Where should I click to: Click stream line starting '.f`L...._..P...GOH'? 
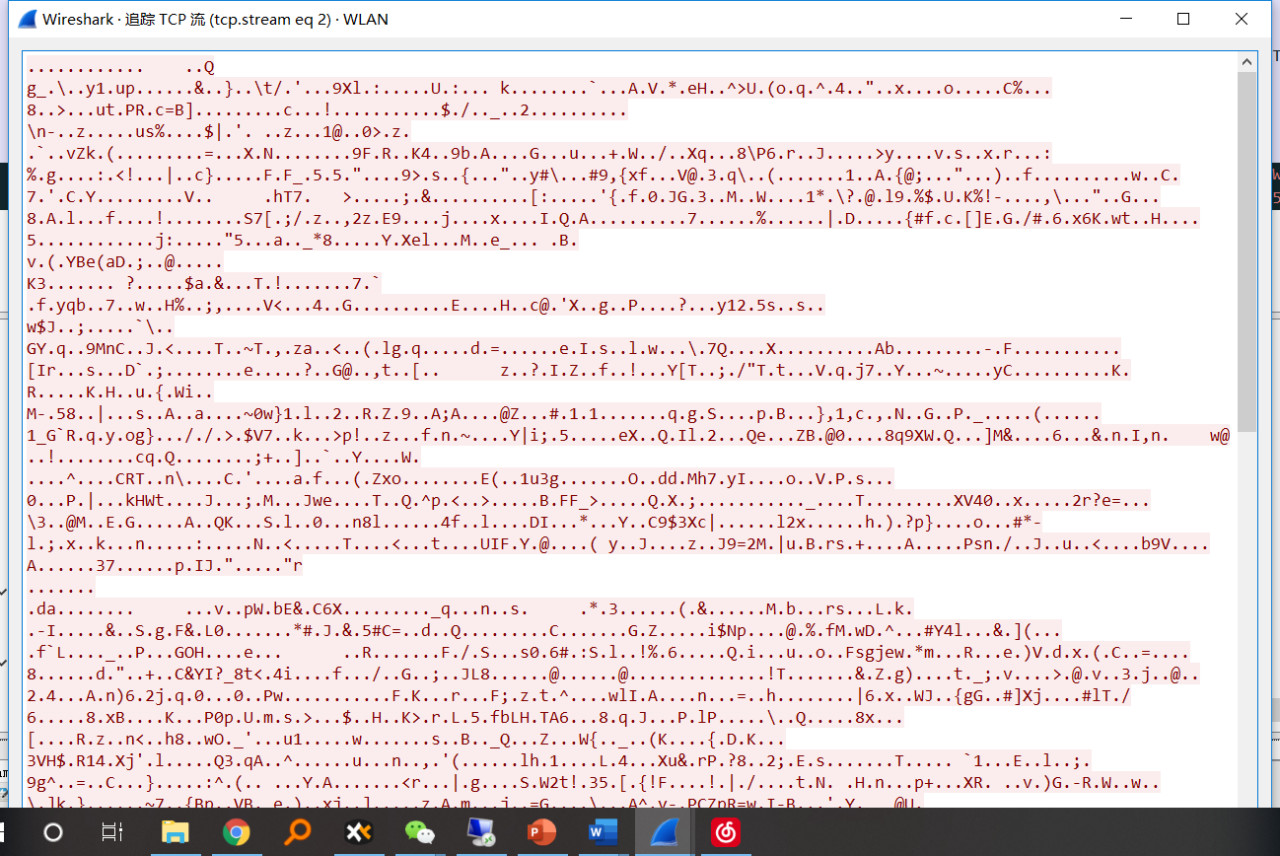(609, 652)
